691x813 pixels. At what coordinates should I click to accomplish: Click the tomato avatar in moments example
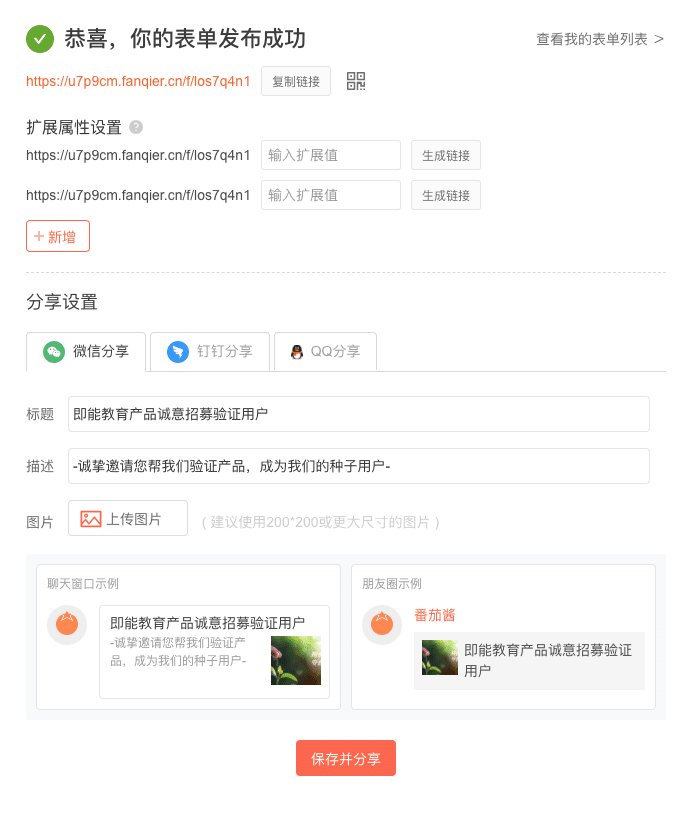point(382,625)
